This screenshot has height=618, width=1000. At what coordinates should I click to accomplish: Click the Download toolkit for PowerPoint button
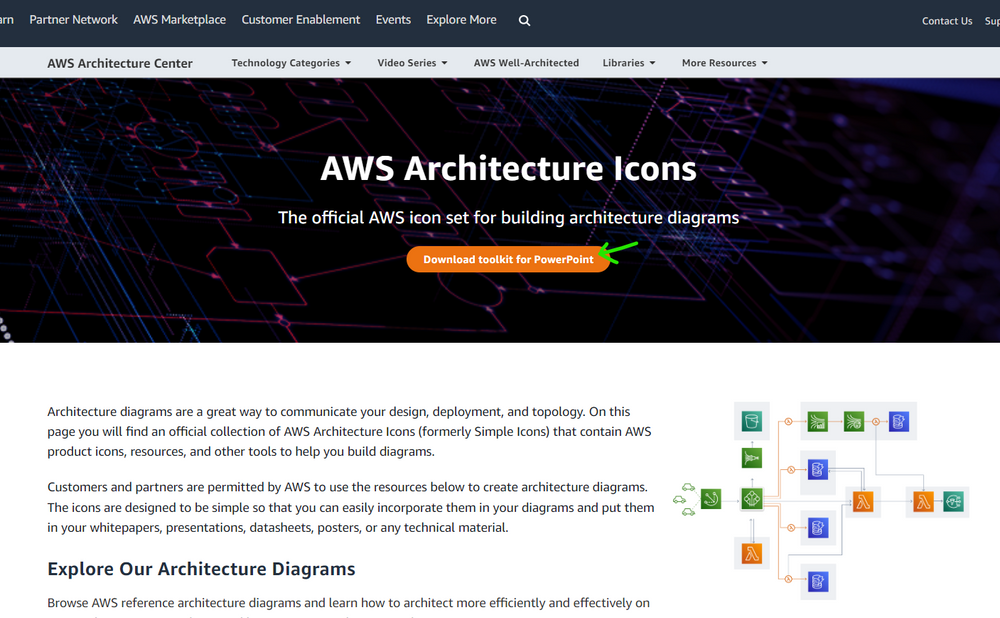point(509,259)
